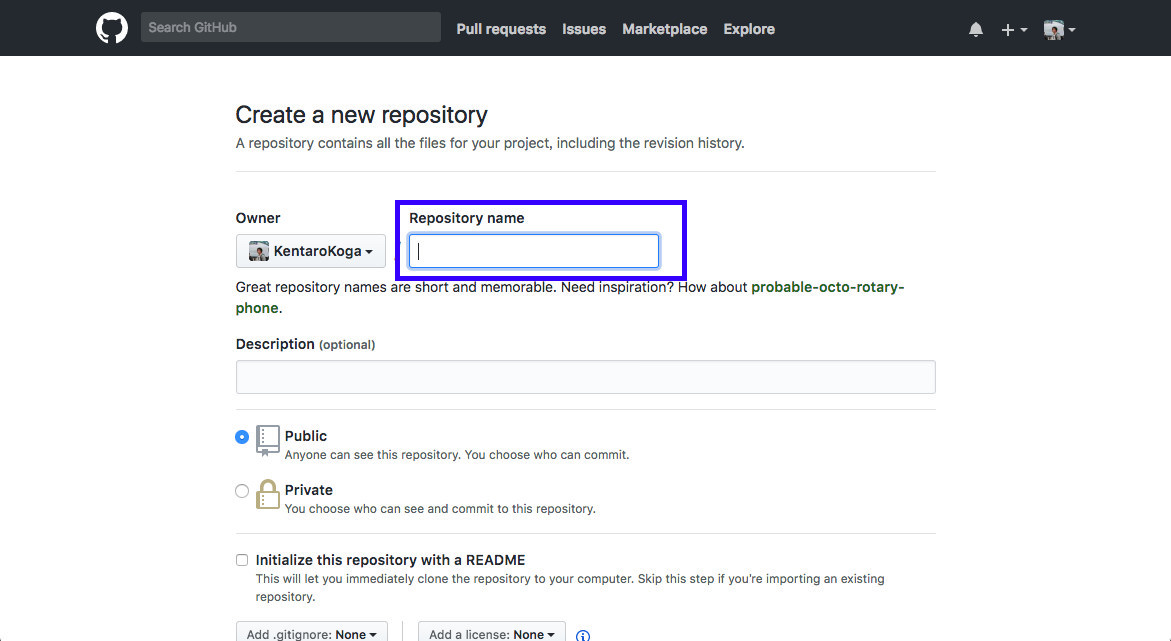1171x641 pixels.
Task: Expand the Owner KentaroKoga dropdown
Action: 311,251
